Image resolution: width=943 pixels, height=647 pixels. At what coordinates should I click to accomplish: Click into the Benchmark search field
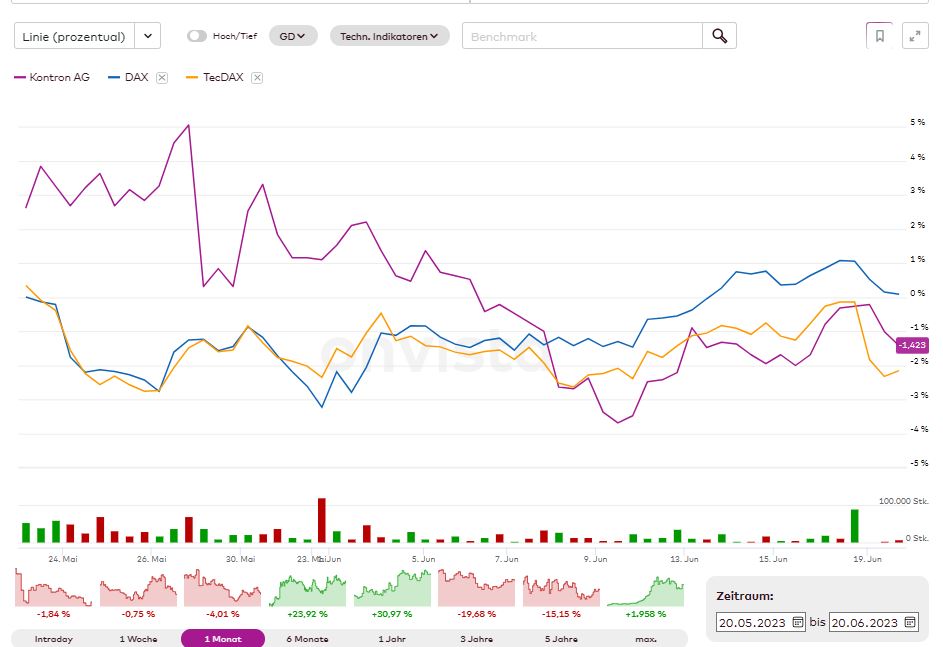pos(583,36)
